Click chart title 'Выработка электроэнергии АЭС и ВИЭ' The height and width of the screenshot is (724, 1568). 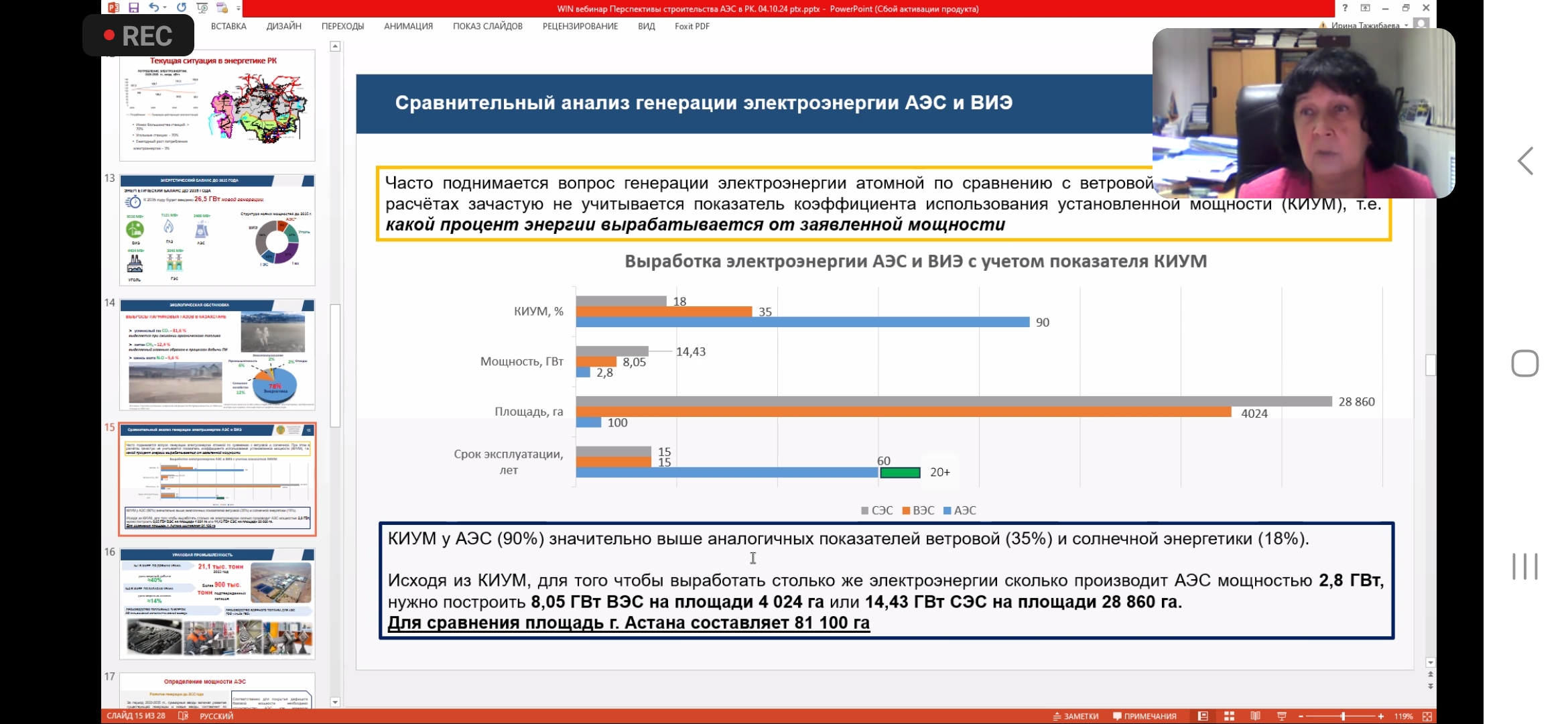coord(915,261)
